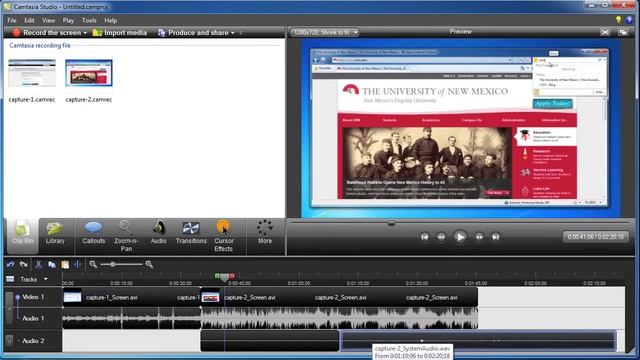Adjust the timeline zoom slider

(x=112, y=264)
